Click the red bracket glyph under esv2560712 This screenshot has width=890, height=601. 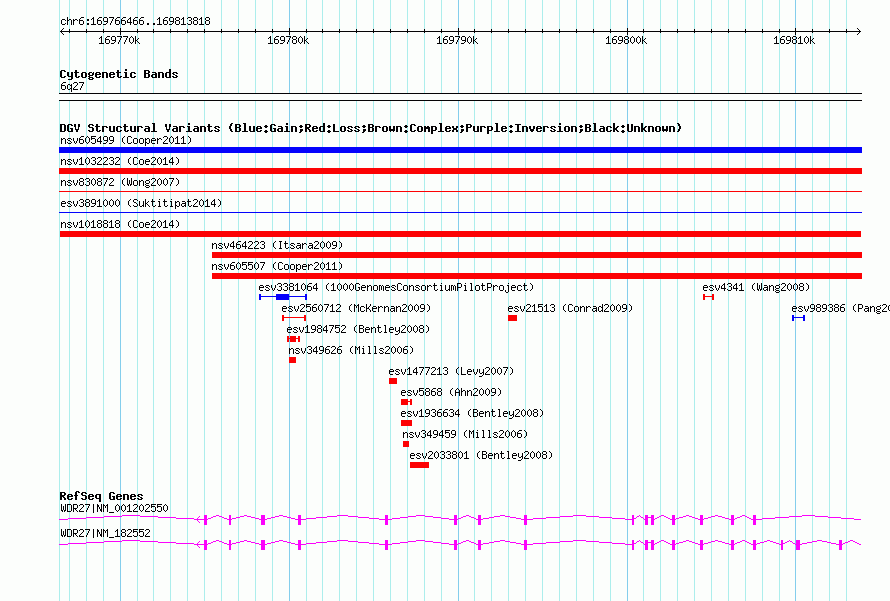(x=294, y=318)
